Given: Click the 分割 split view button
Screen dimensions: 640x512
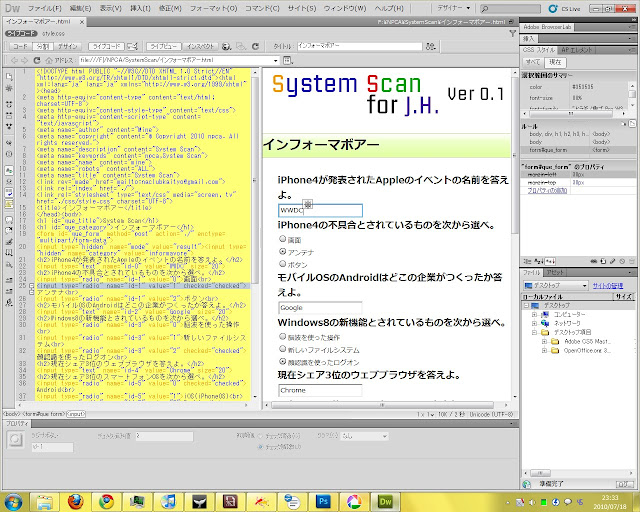Looking at the screenshot, I should pos(42,47).
